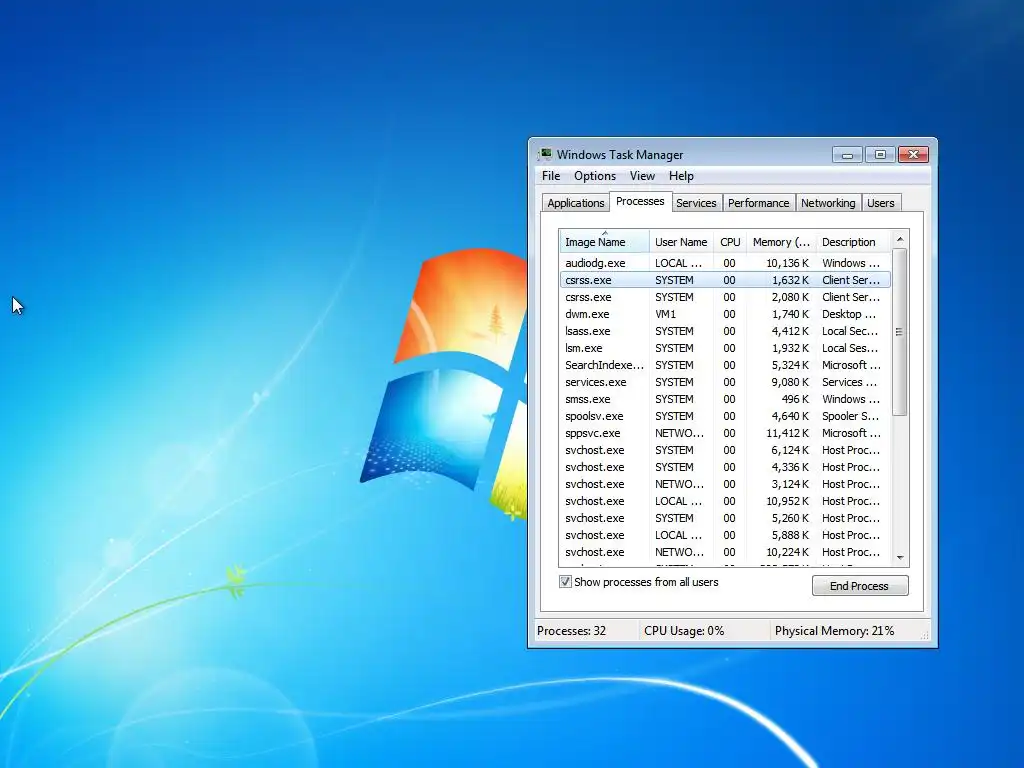Select the sppsvc.exe process
This screenshot has width=1024, height=768.
tap(725, 433)
